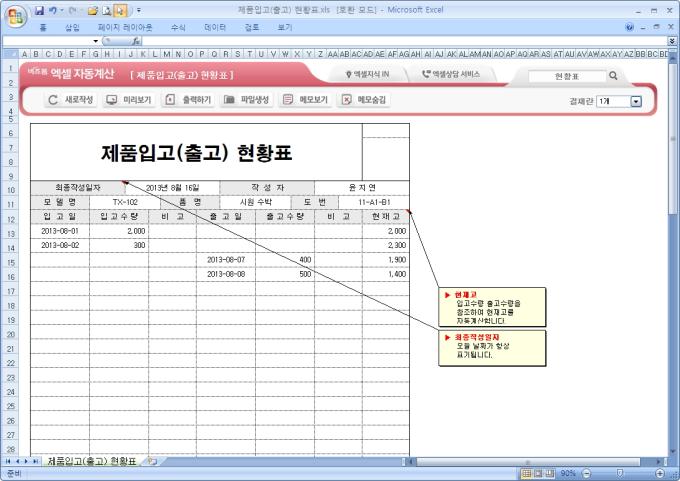This screenshot has width=680, height=481.
Task: Open the 데이터 ribbon tab
Action: click(215, 27)
